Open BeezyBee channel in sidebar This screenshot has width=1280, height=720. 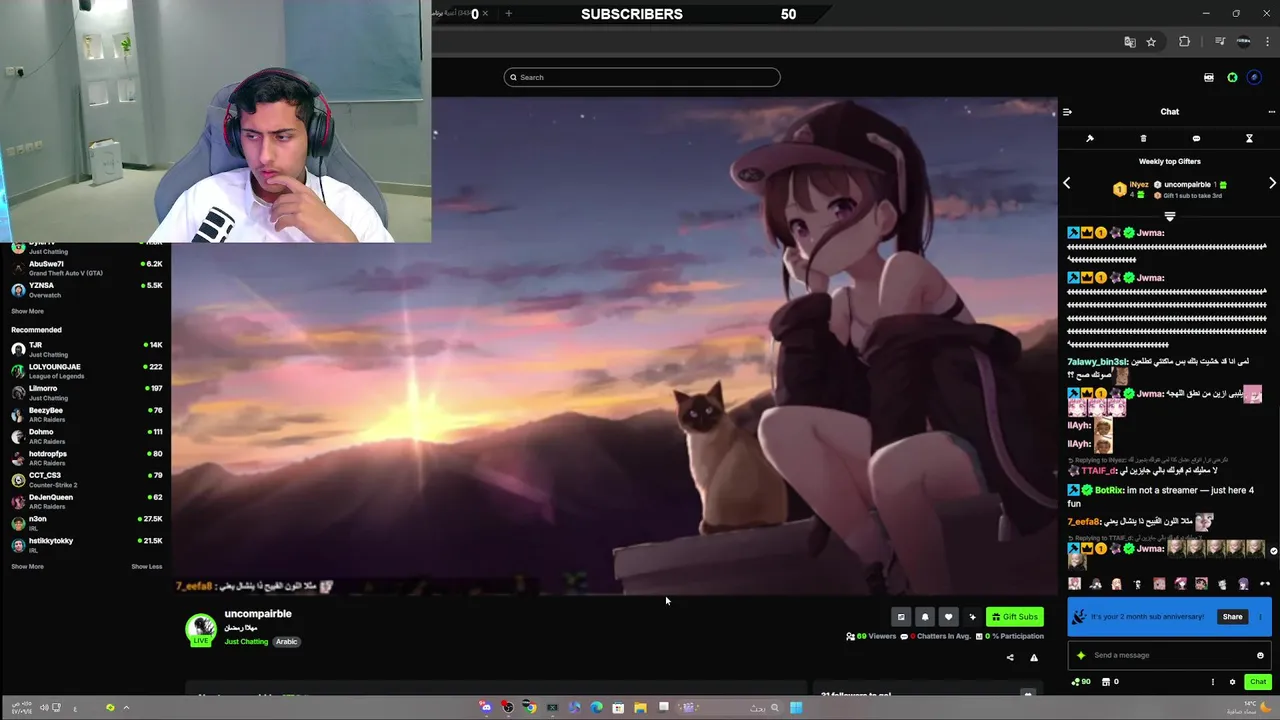pos(86,414)
